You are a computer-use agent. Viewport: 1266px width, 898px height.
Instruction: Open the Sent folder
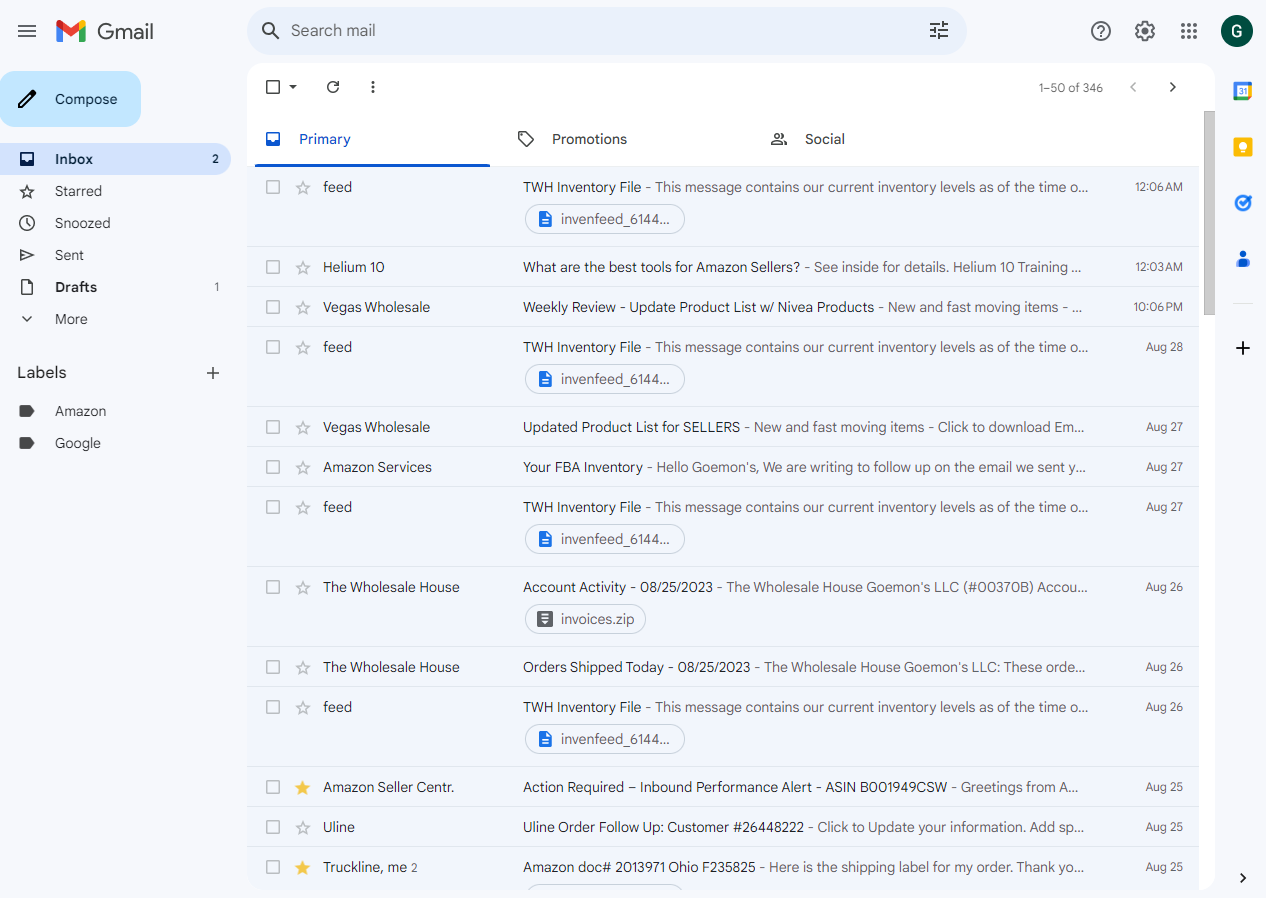(115, 255)
